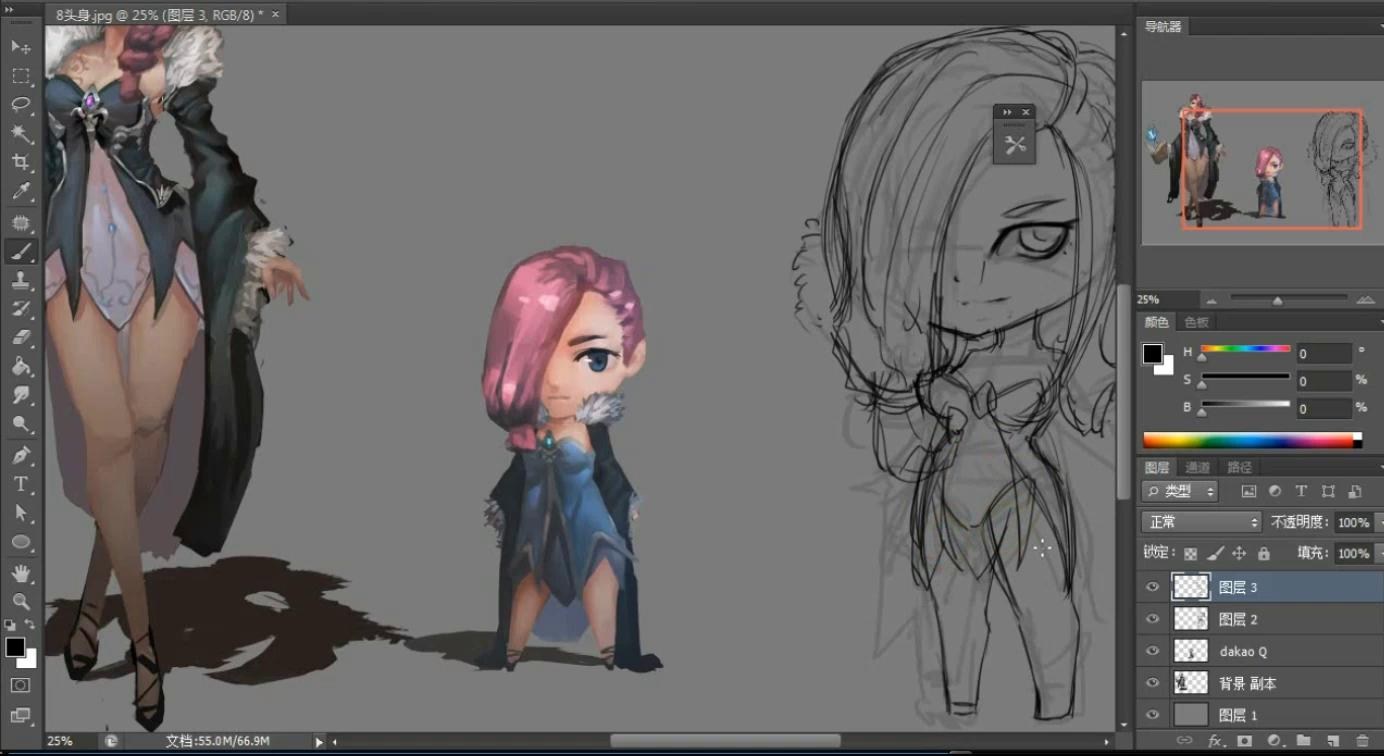Select the Move tool
The image size is (1384, 756).
tap(20, 47)
